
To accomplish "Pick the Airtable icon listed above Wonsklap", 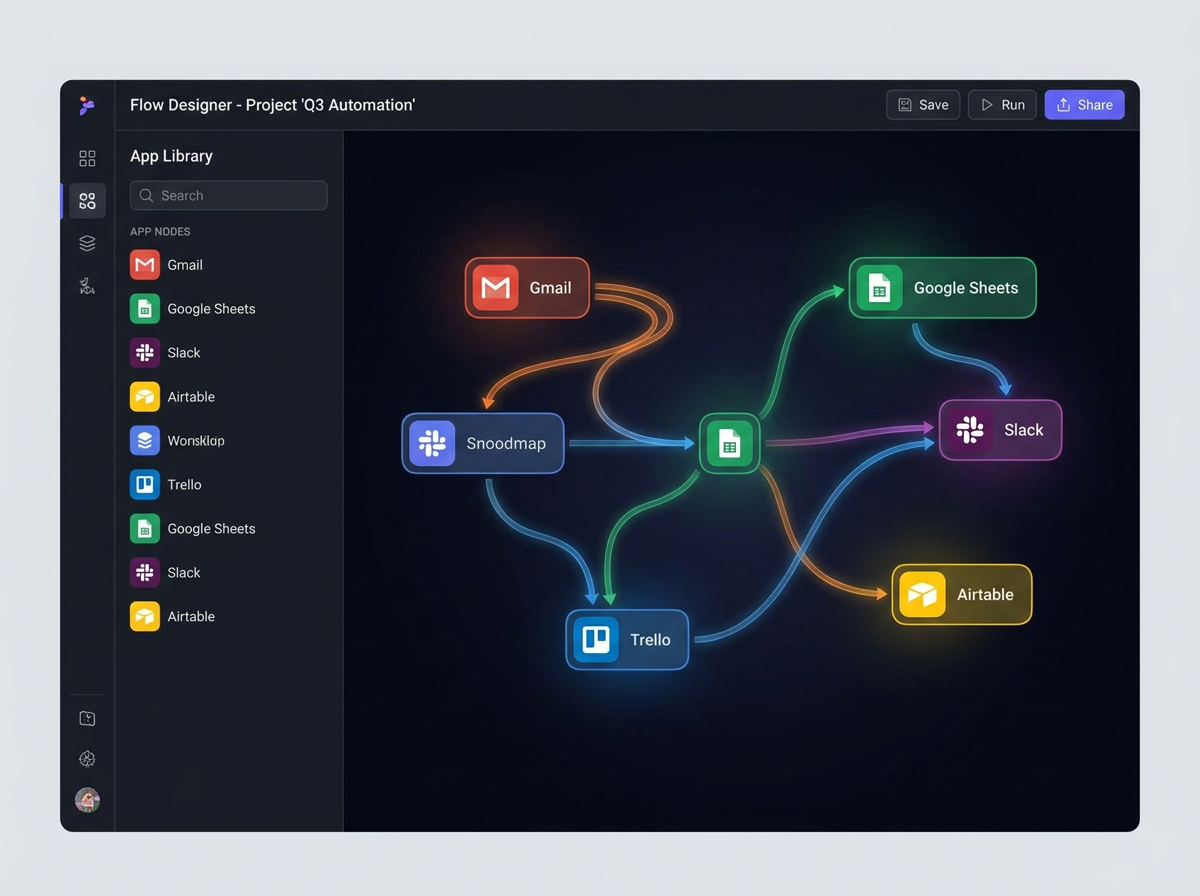I will click(x=145, y=397).
